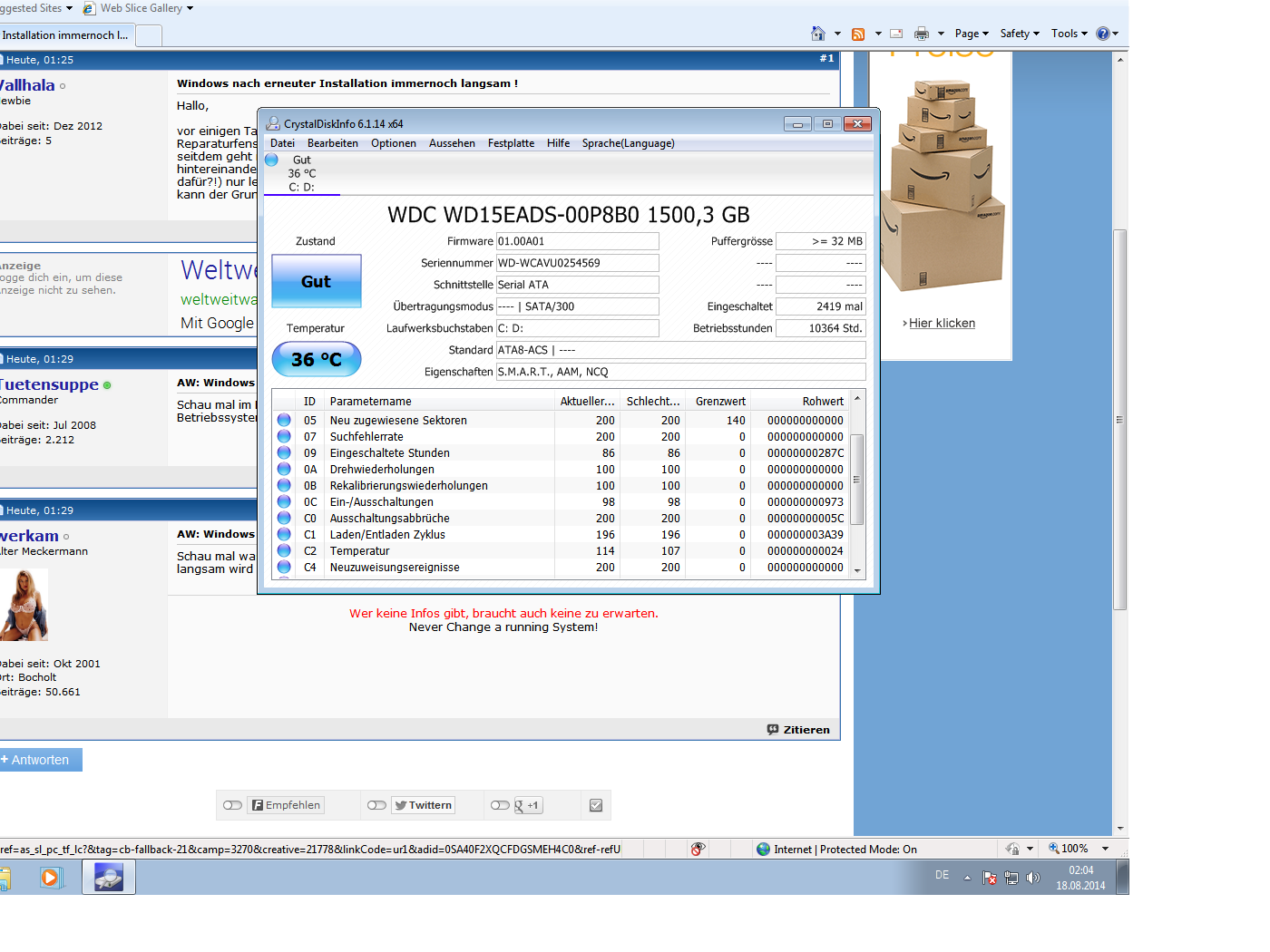
Task: Click the status orb for Drehwiederholungen row
Action: 284,469
